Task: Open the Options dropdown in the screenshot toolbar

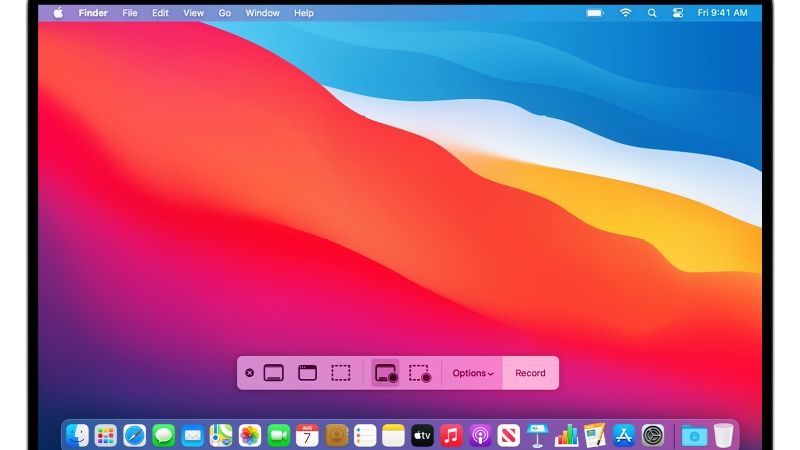Action: 472,373
